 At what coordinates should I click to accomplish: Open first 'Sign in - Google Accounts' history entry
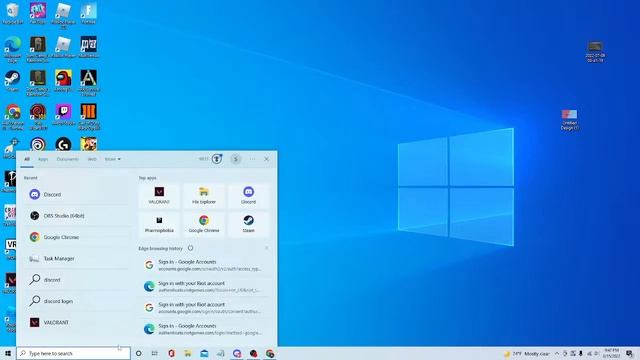pos(204,265)
